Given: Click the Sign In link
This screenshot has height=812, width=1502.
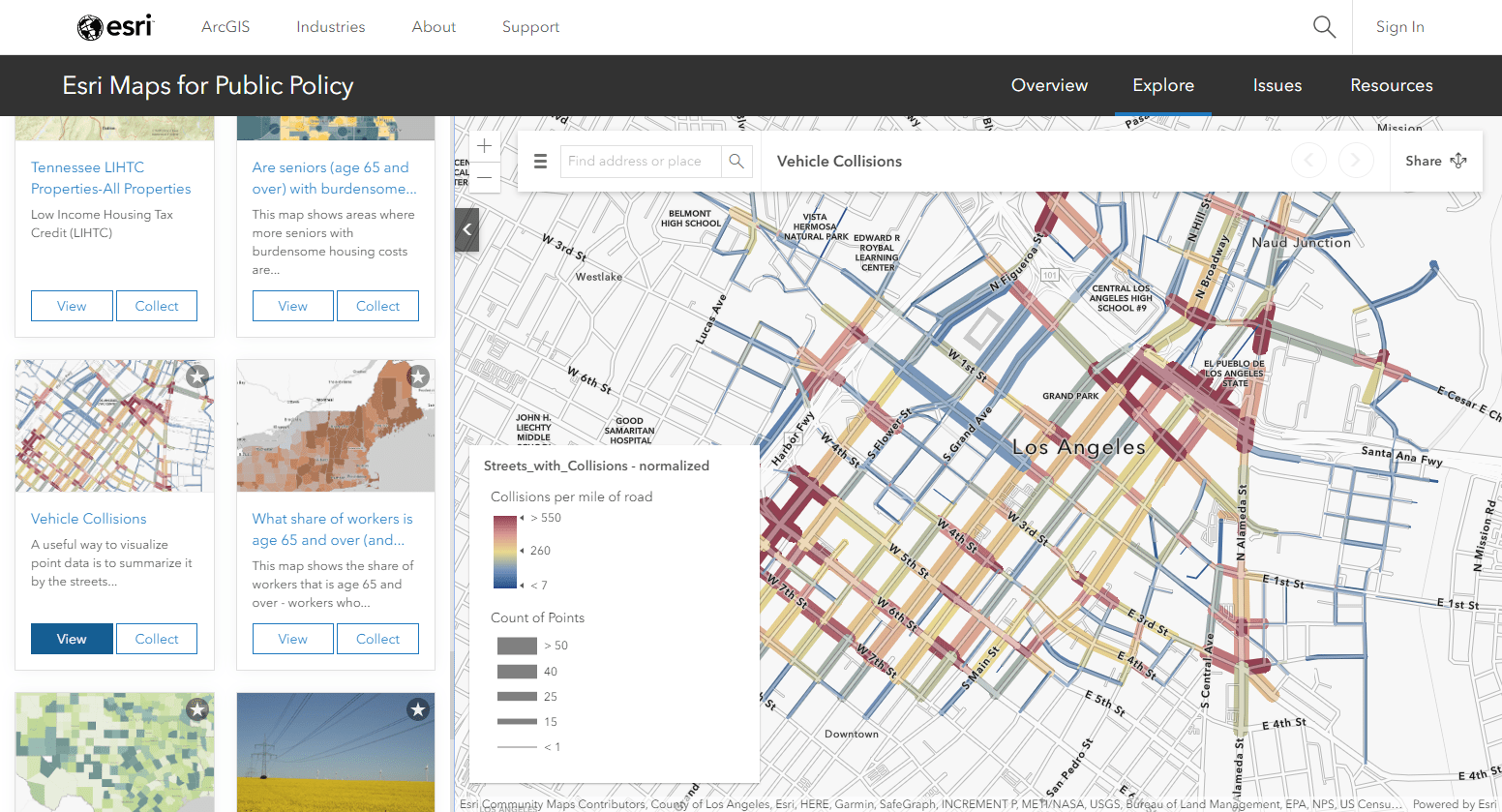Looking at the screenshot, I should (1400, 27).
